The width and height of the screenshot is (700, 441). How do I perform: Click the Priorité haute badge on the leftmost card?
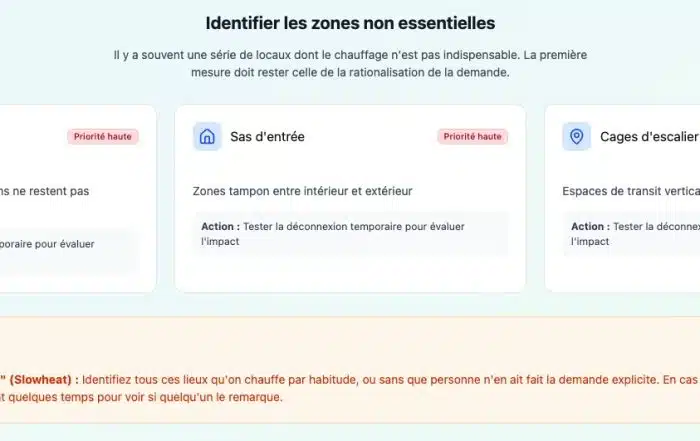(103, 137)
